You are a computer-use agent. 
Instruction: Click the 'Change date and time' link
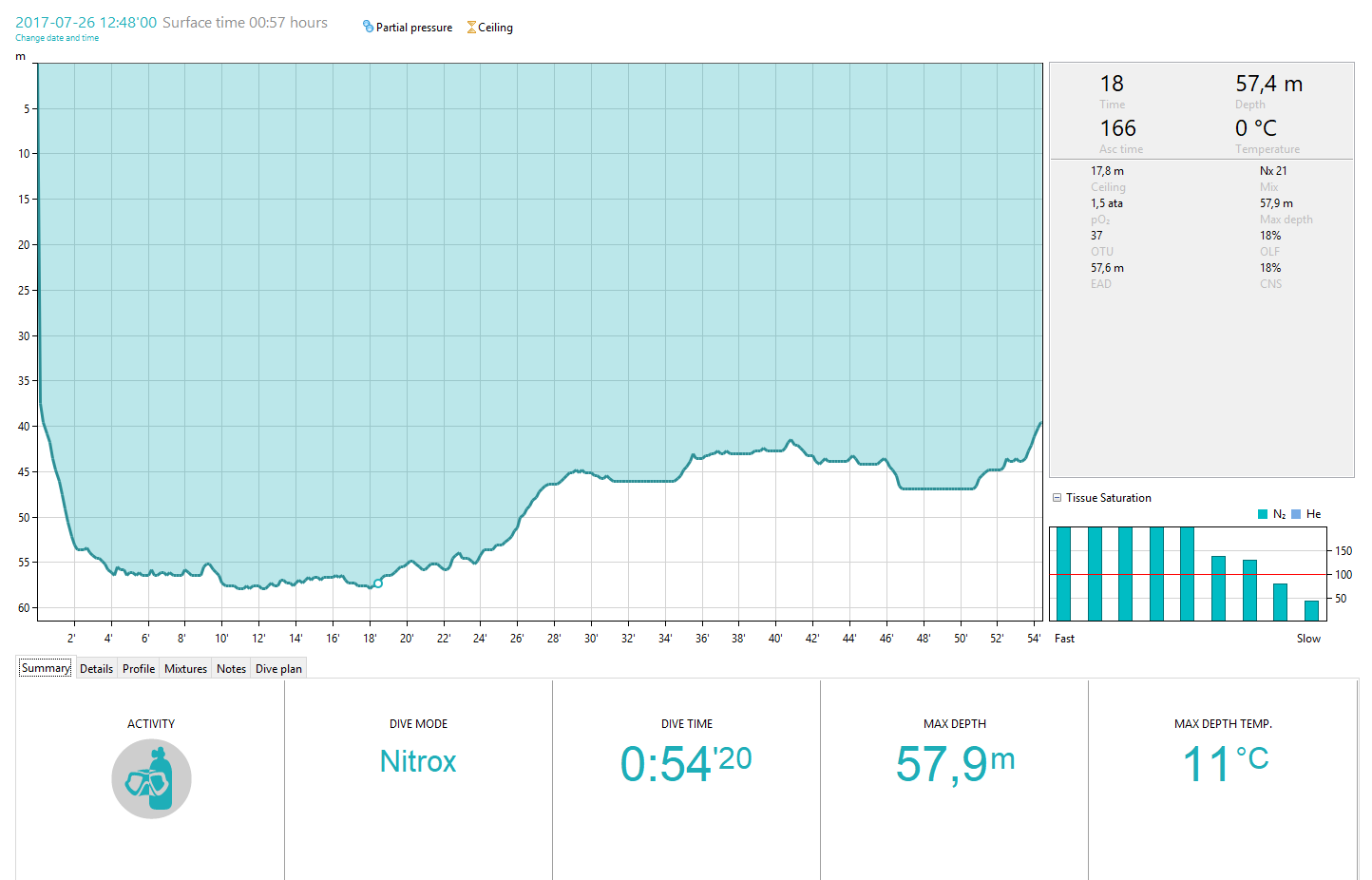click(57, 38)
